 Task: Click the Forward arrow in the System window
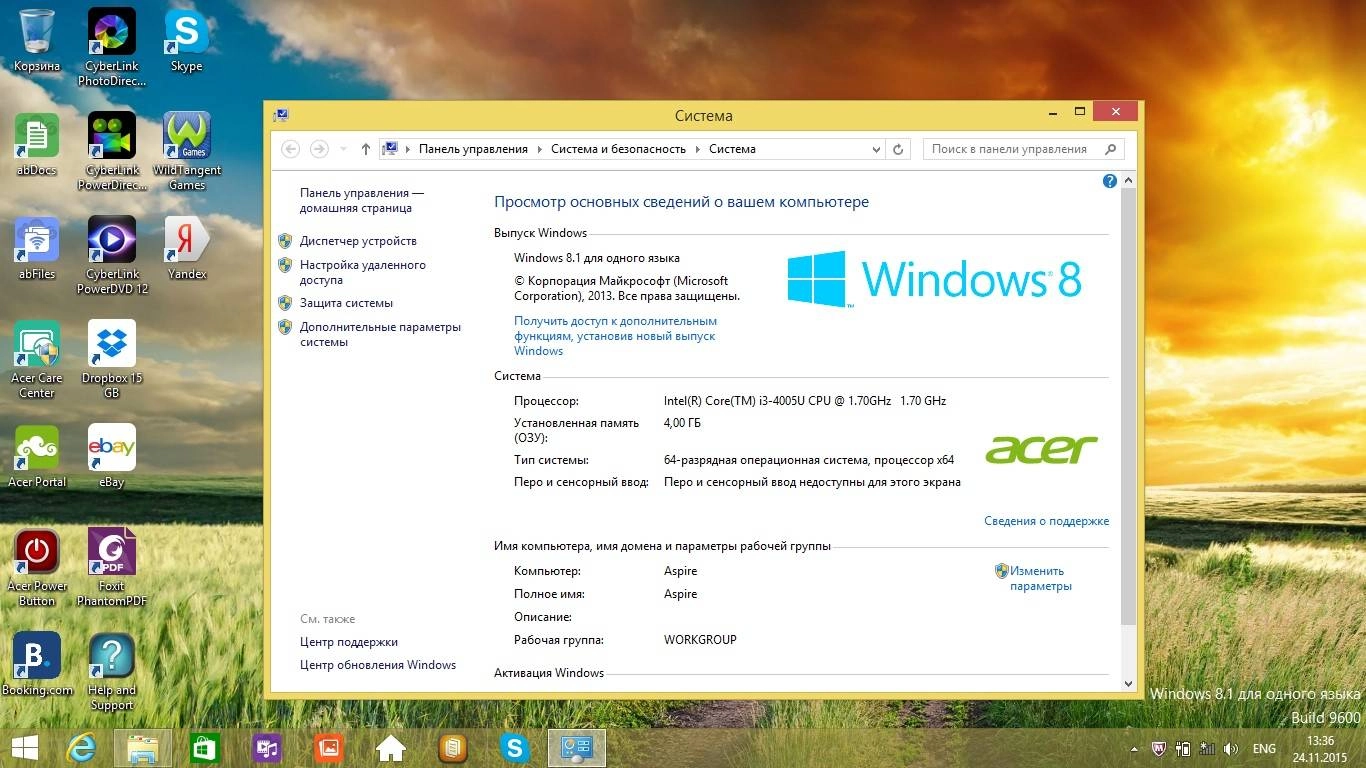[319, 149]
